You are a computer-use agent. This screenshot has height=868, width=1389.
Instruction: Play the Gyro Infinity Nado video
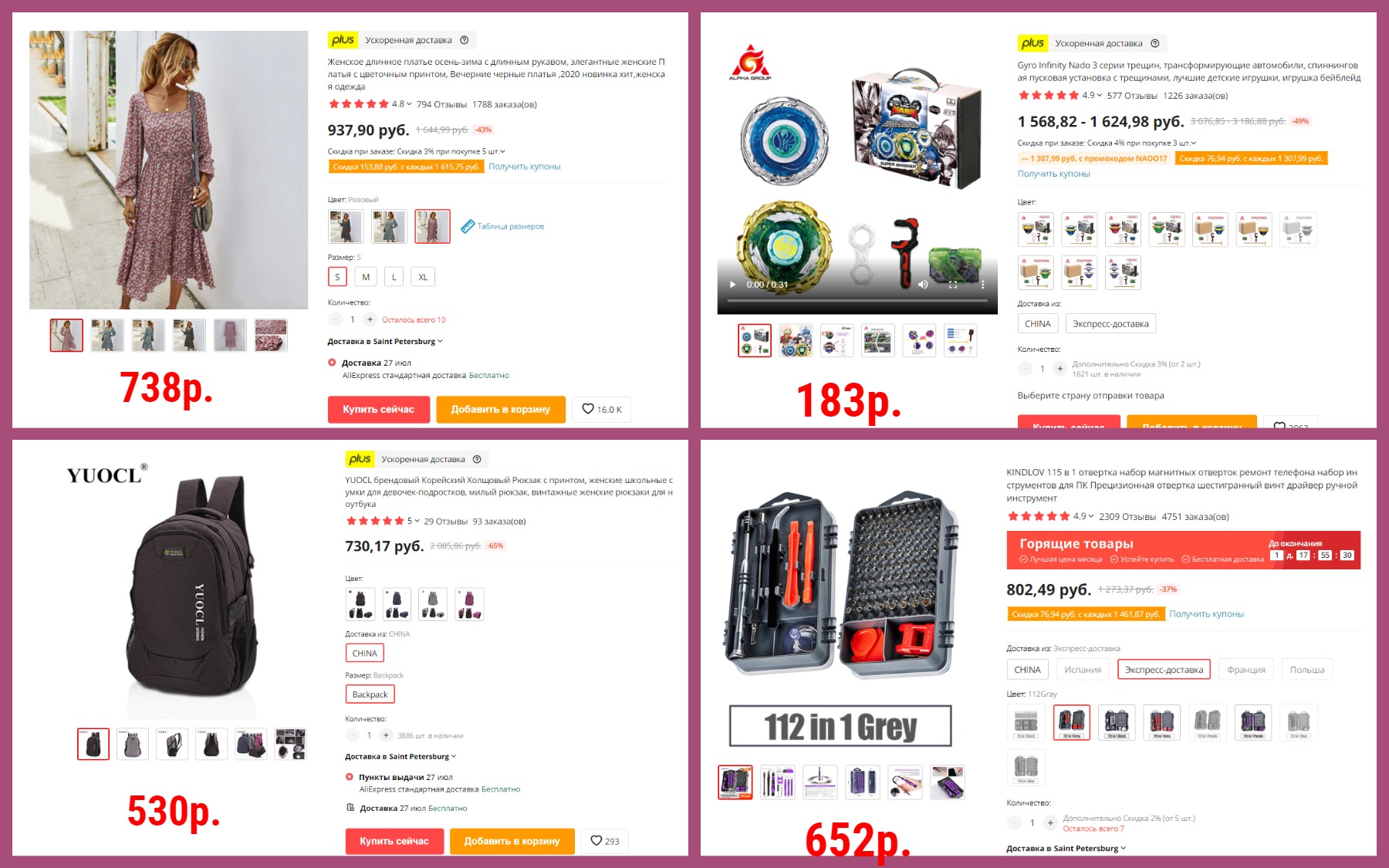click(732, 285)
